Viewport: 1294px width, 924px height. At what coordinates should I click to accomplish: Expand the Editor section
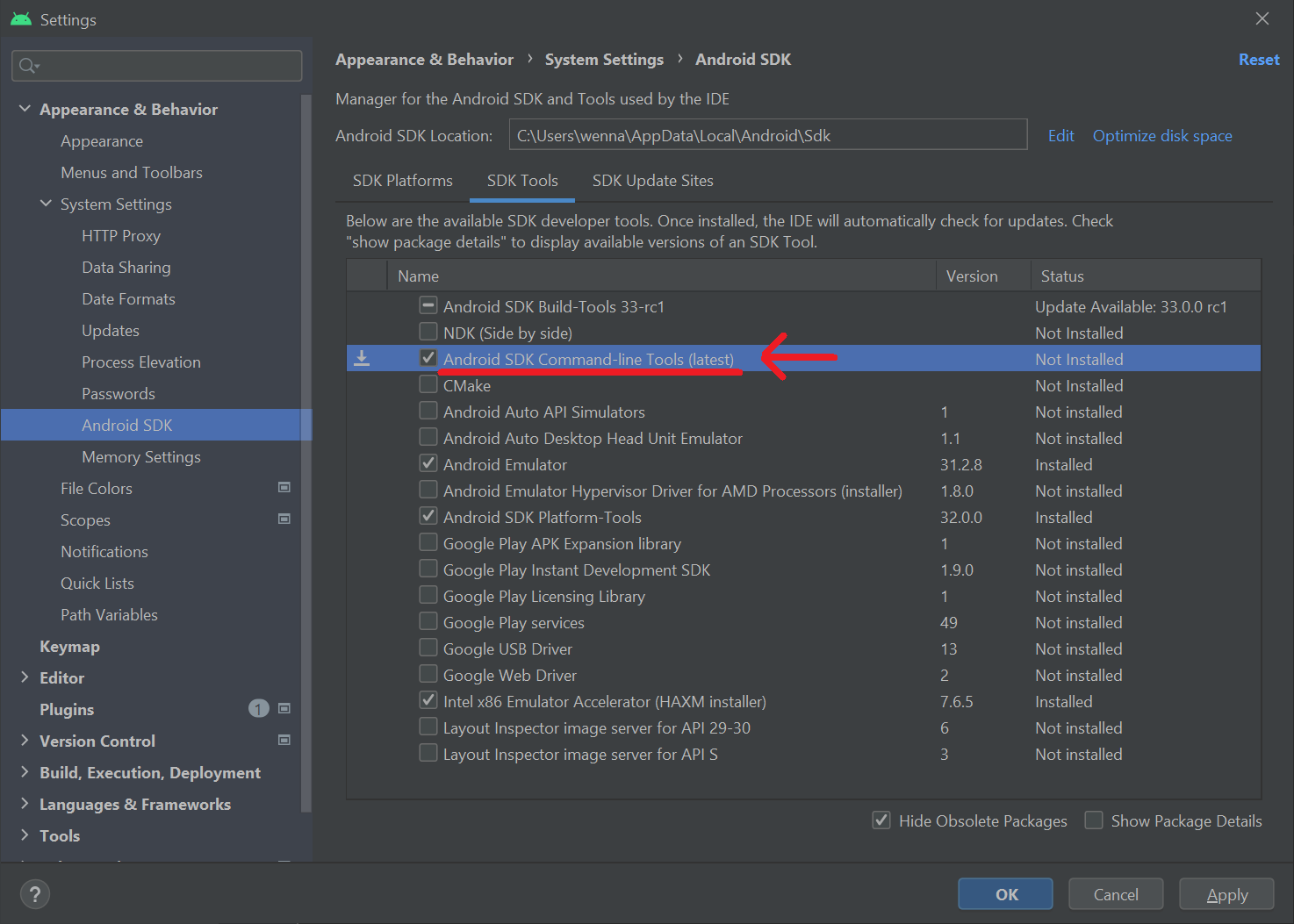coord(25,677)
